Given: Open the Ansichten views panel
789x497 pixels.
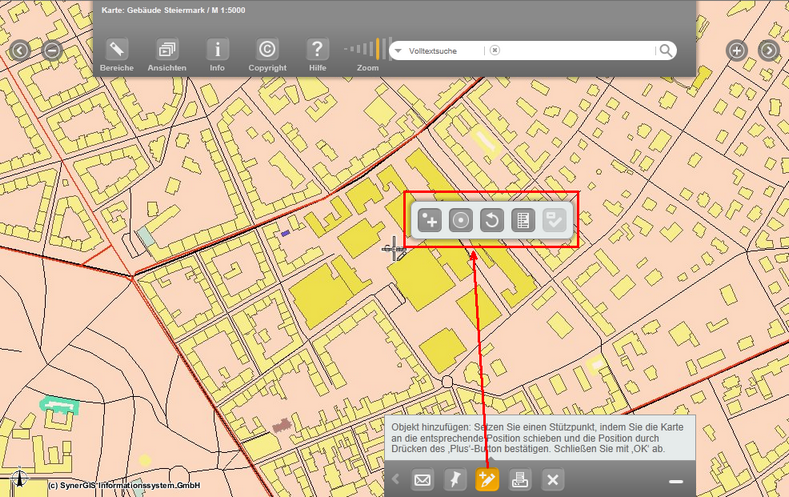Looking at the screenshot, I should [x=166, y=50].
